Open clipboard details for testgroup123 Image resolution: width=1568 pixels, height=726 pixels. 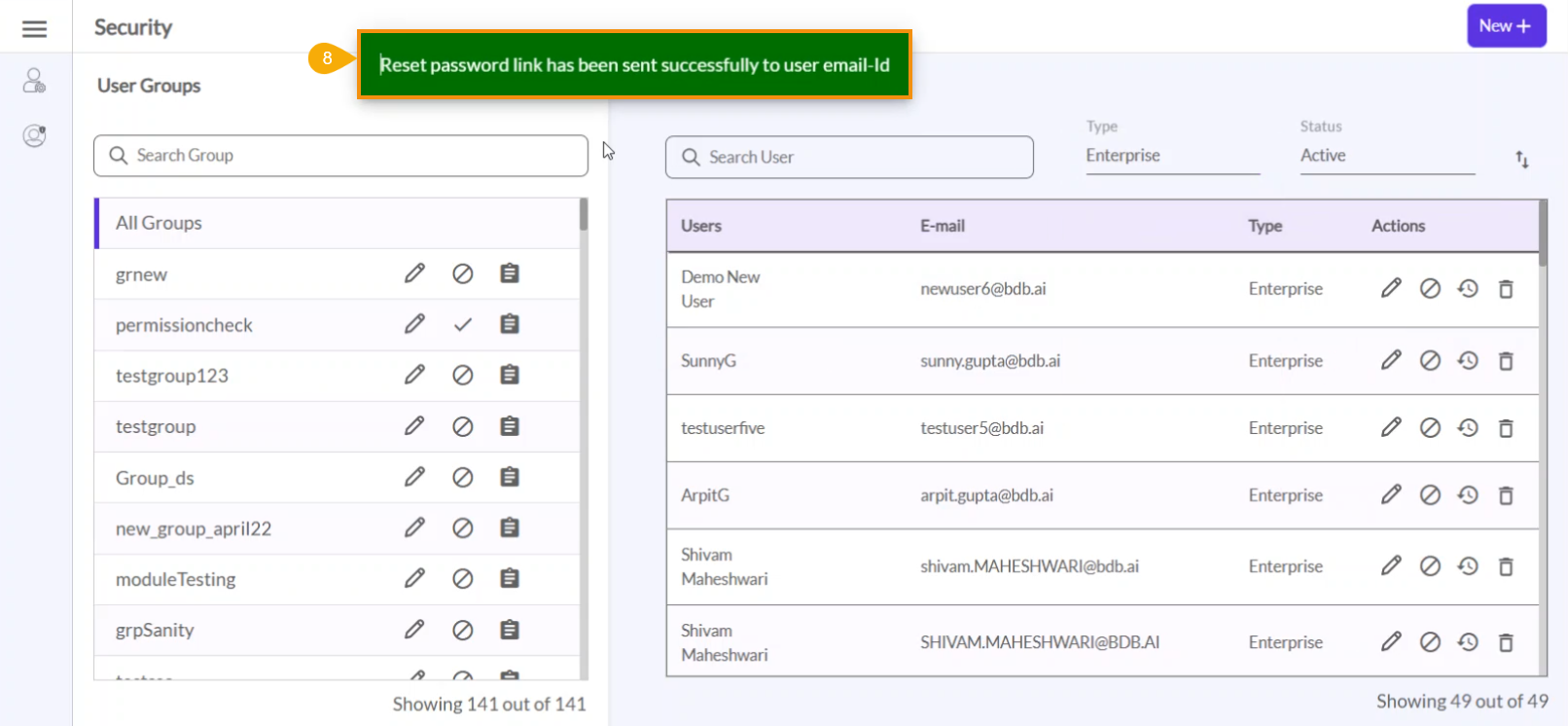(x=509, y=375)
